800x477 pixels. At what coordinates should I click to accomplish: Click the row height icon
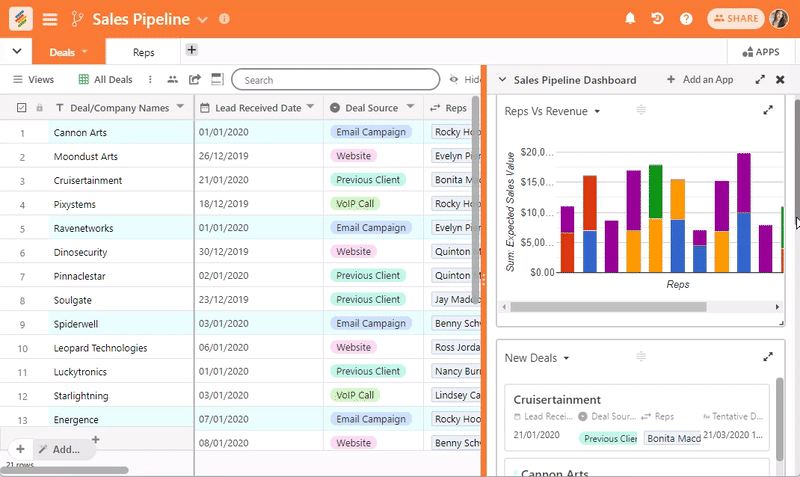tap(217, 79)
